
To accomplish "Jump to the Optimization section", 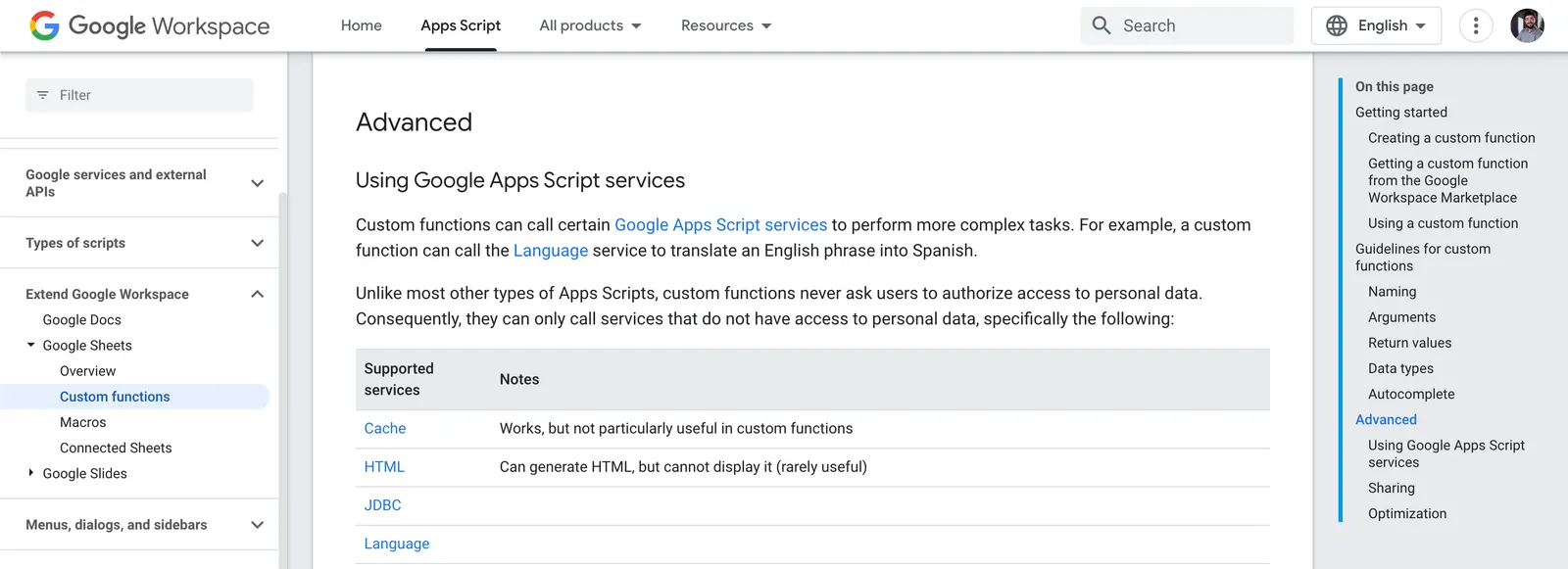I will click(x=1407, y=513).
